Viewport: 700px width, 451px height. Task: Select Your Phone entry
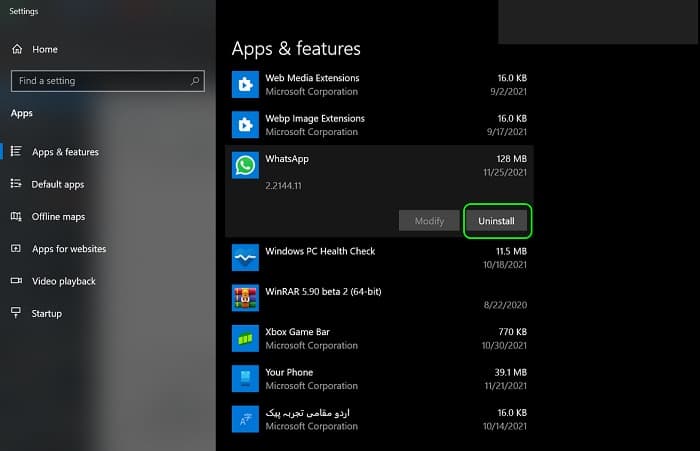pyautogui.click(x=379, y=379)
